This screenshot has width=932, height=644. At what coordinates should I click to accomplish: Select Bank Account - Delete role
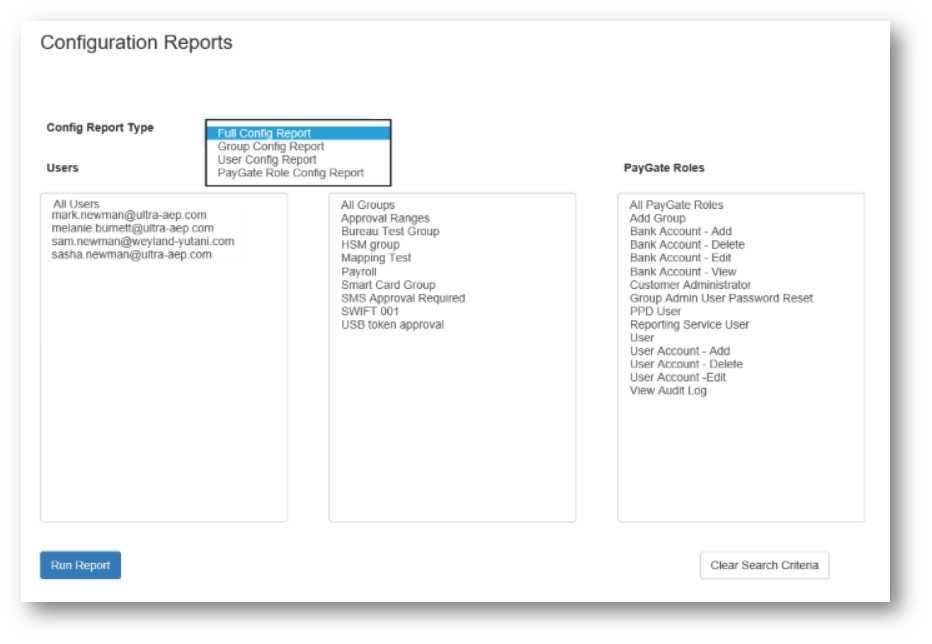[686, 244]
